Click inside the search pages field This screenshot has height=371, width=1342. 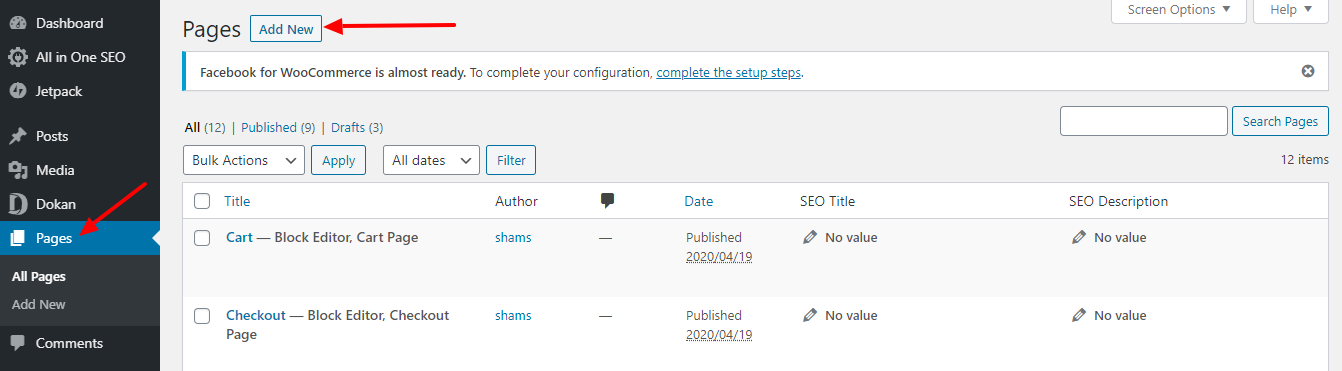[x=1143, y=121]
